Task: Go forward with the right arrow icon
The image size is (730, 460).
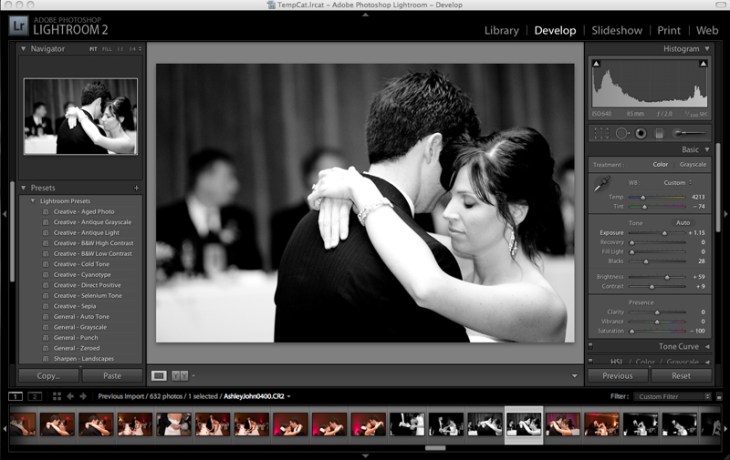Action: [x=83, y=396]
